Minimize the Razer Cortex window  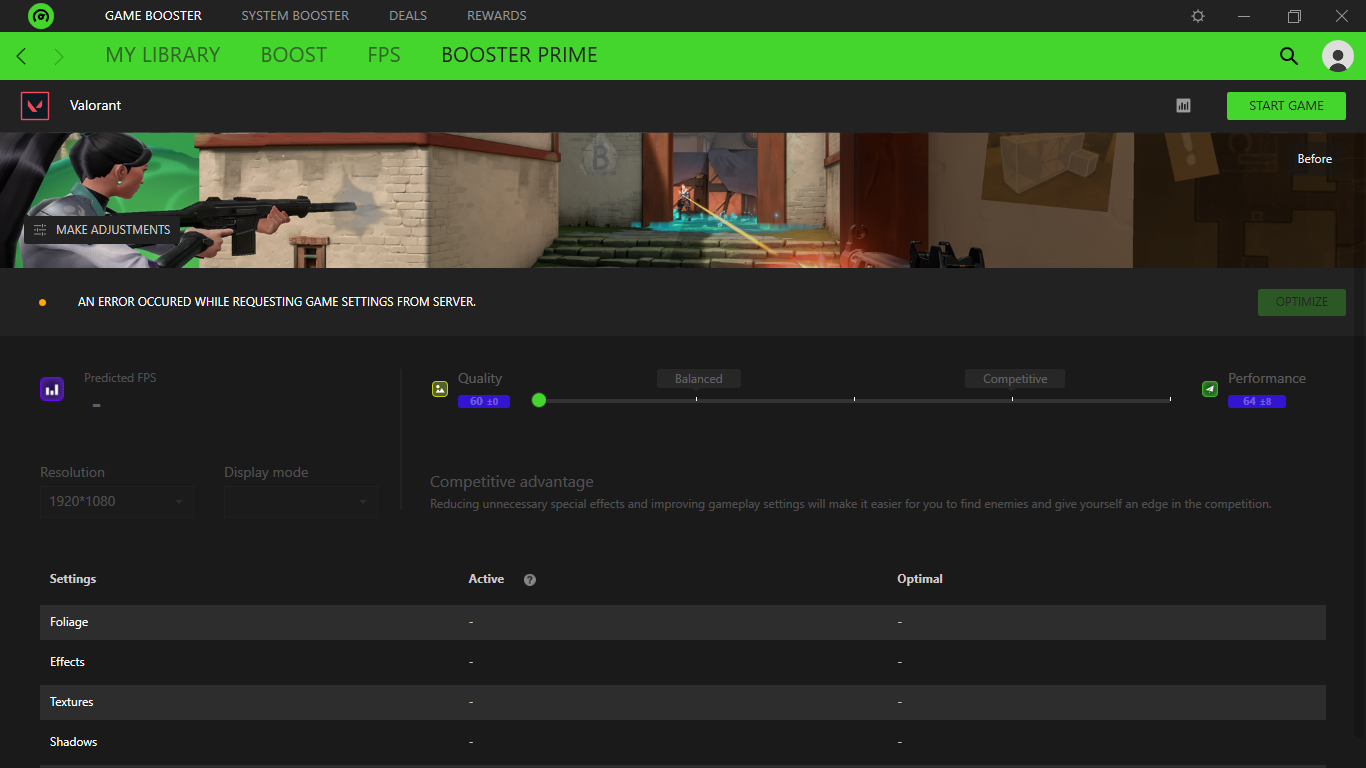1244,16
